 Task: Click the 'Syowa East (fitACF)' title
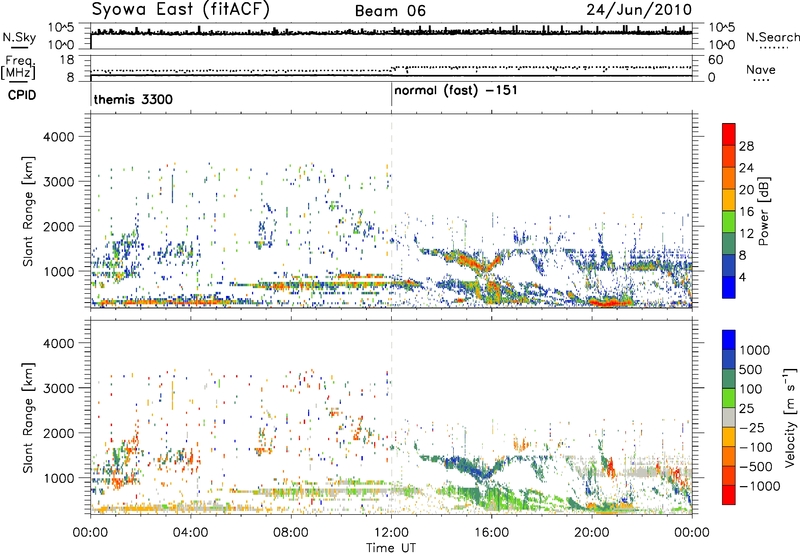coord(180,9)
